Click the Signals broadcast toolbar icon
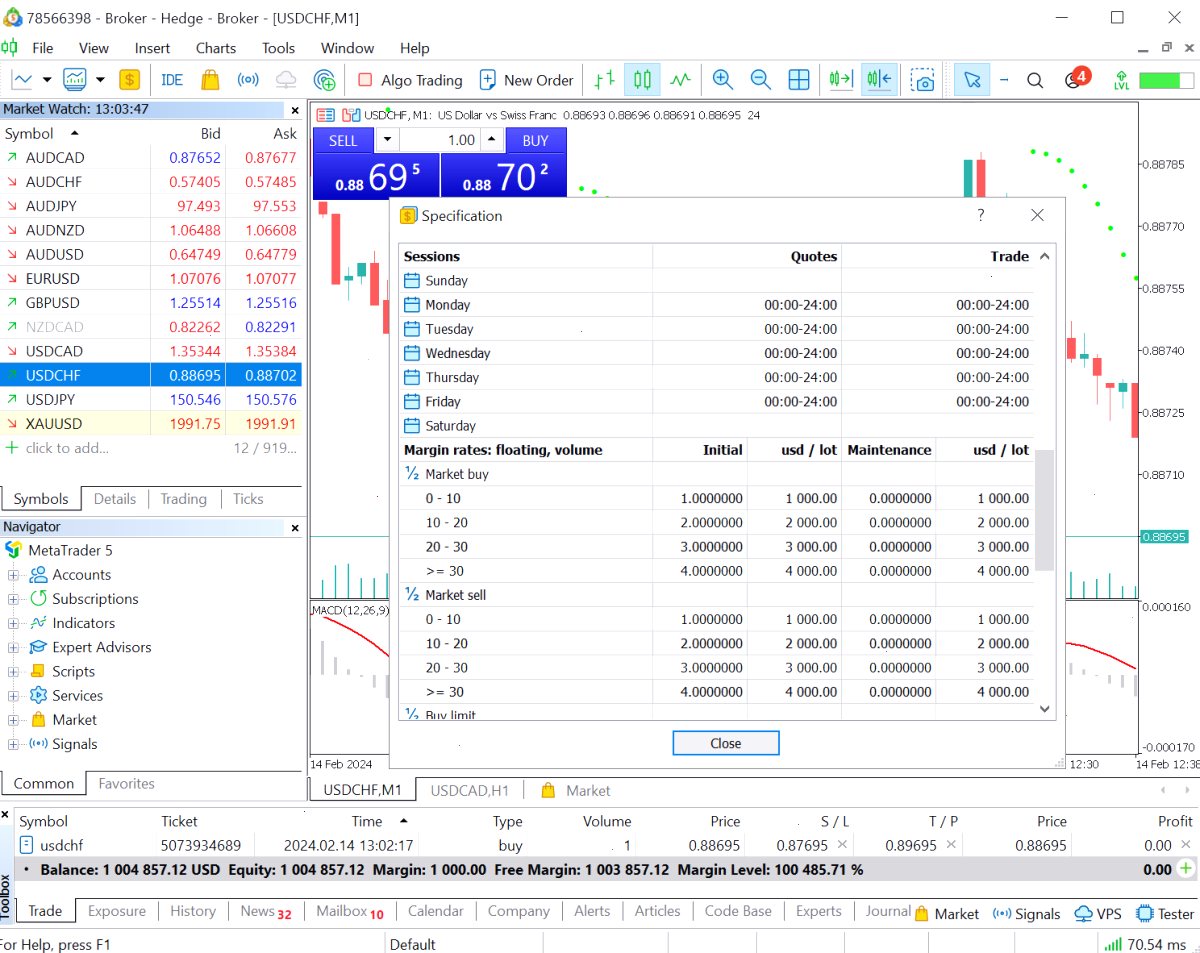Viewport: 1200px width, 953px height. tap(248, 80)
